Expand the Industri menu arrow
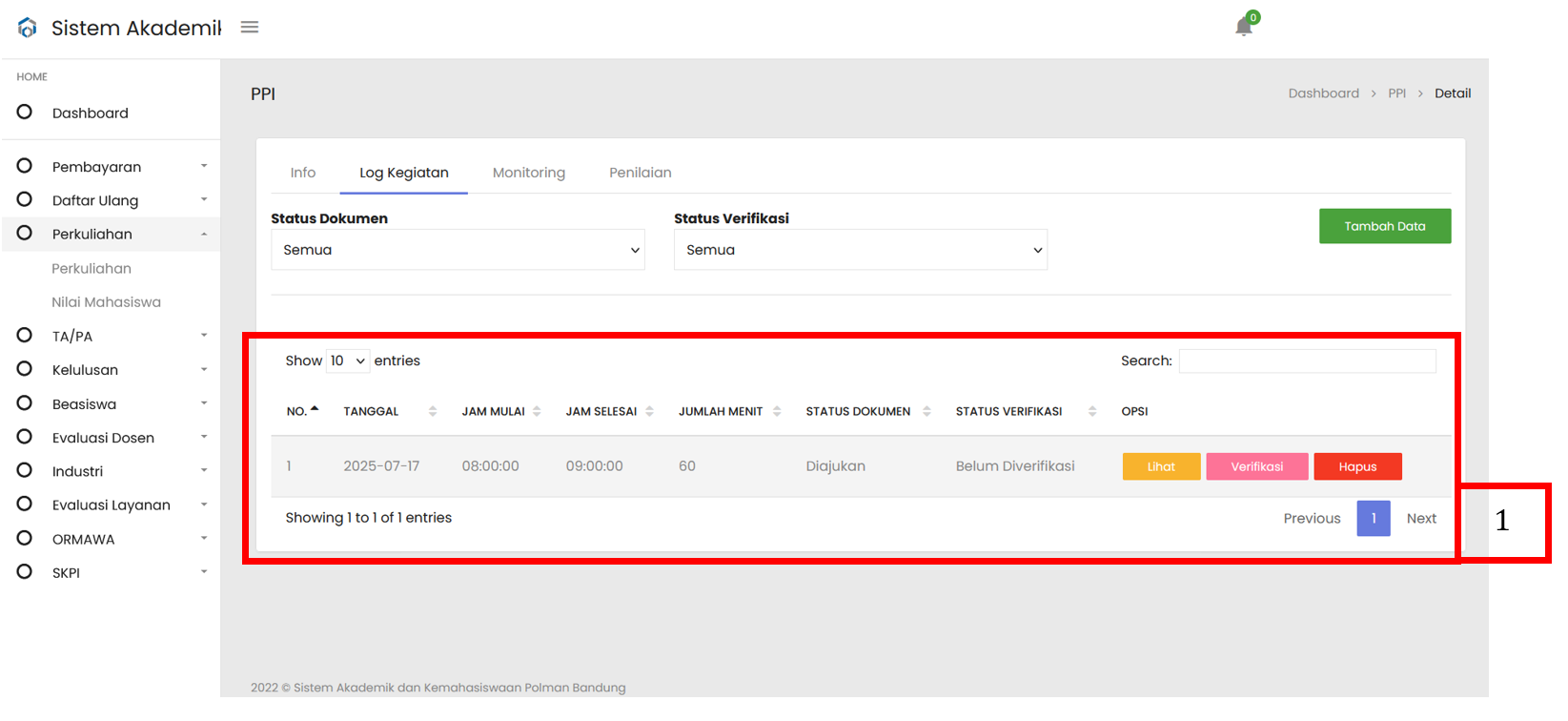The image size is (1568, 721). 204,470
